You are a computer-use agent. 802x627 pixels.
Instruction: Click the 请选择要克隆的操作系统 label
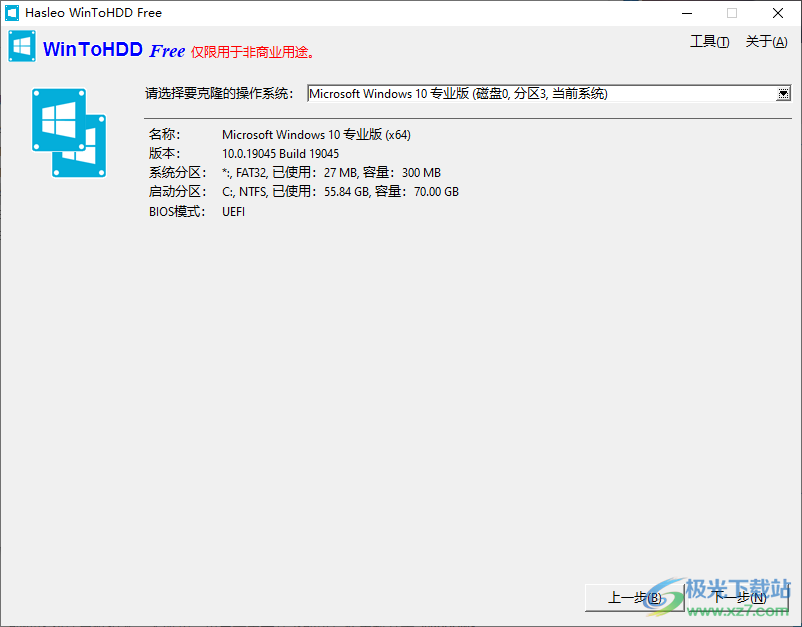point(219,94)
